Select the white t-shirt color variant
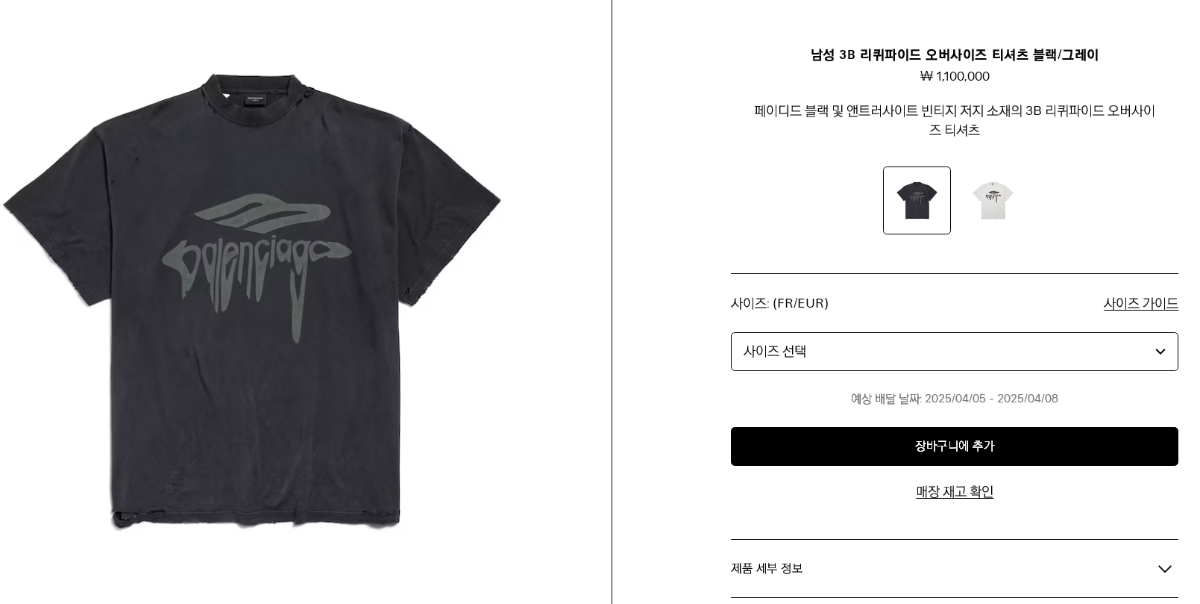This screenshot has height=604, width=1200. click(x=993, y=201)
